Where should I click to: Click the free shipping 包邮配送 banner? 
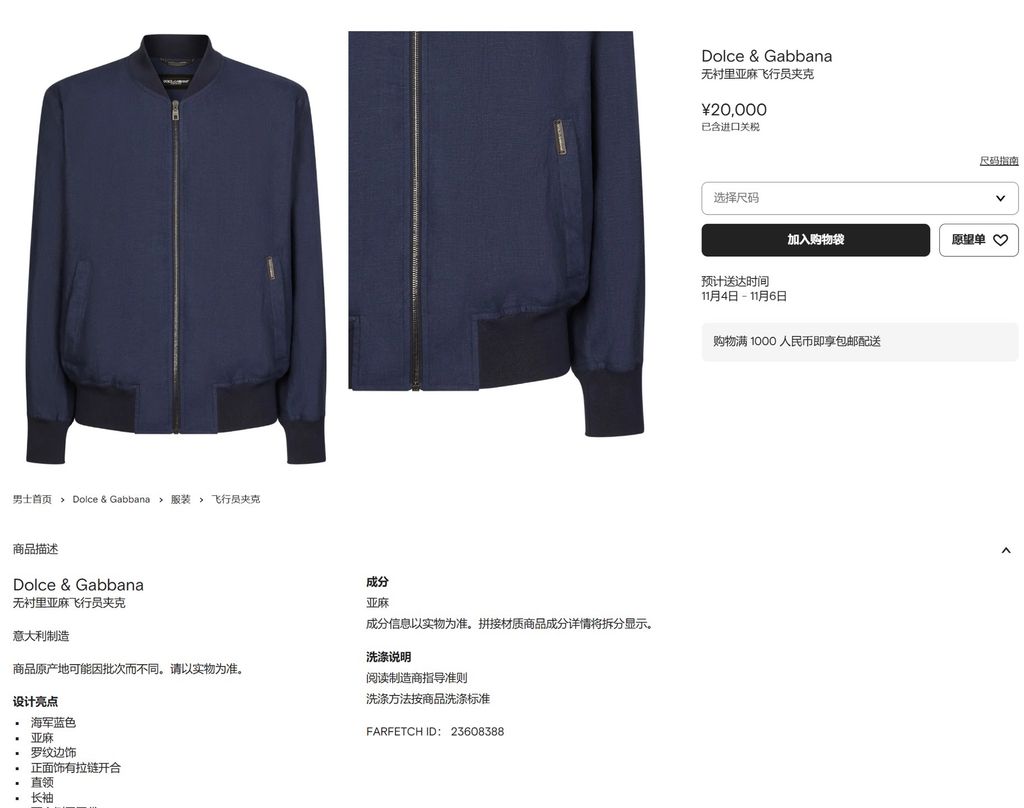(x=859, y=342)
